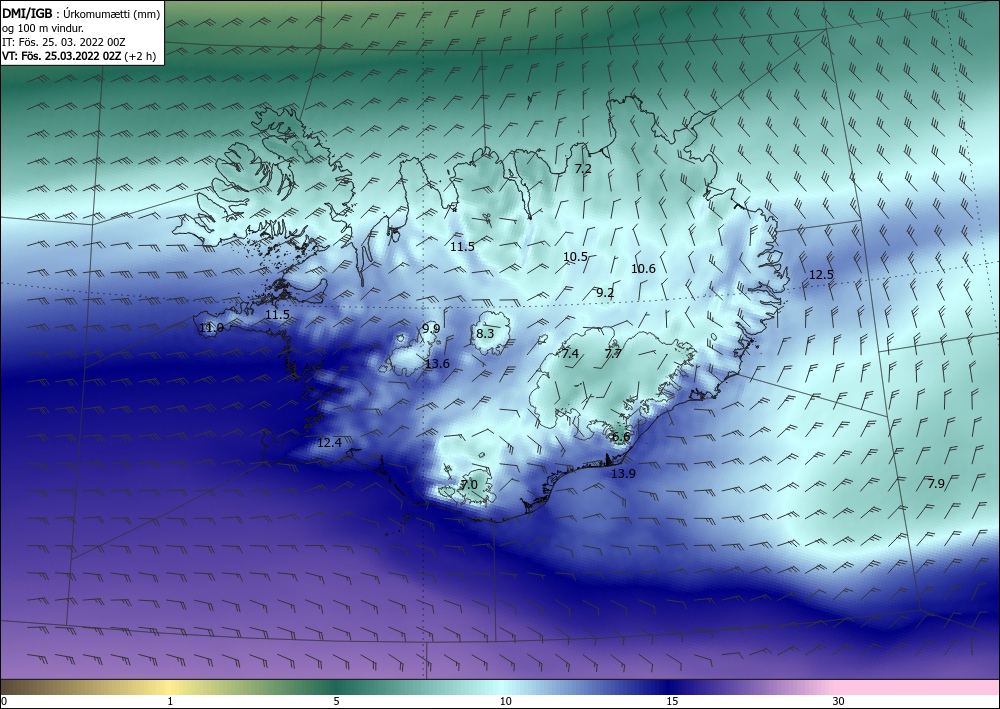Screen dimensions: 1000x709
Task: Click the '30' tick on the colour scale
Action: 839,702
